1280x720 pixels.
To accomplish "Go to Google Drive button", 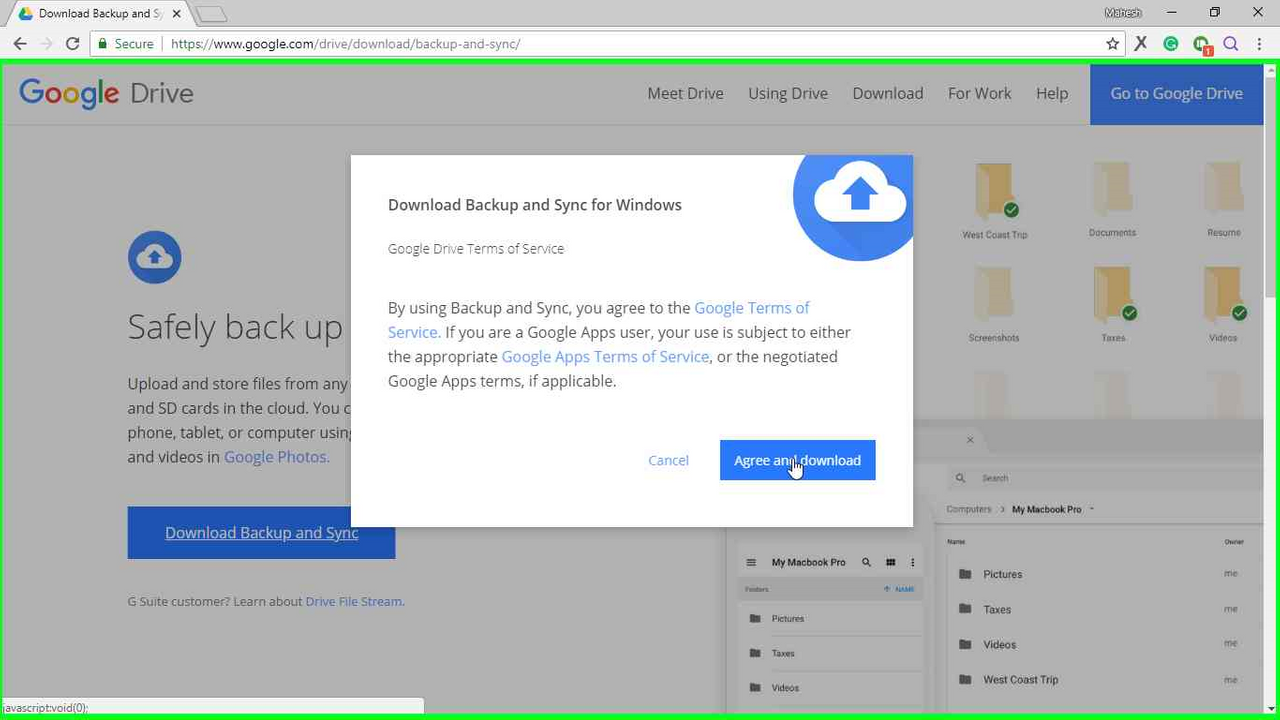I will coord(1176,93).
